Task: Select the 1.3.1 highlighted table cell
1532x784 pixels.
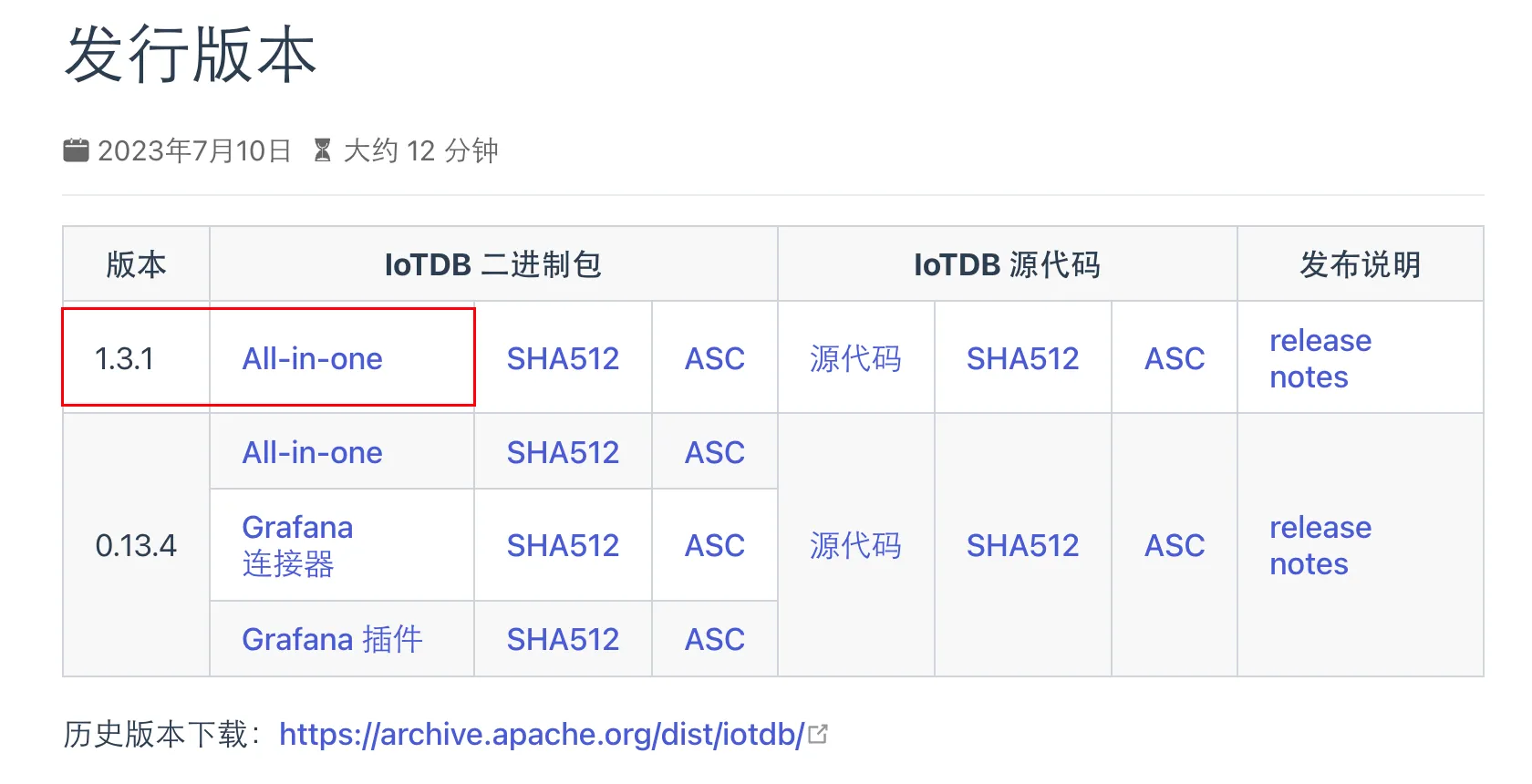Action: (133, 358)
